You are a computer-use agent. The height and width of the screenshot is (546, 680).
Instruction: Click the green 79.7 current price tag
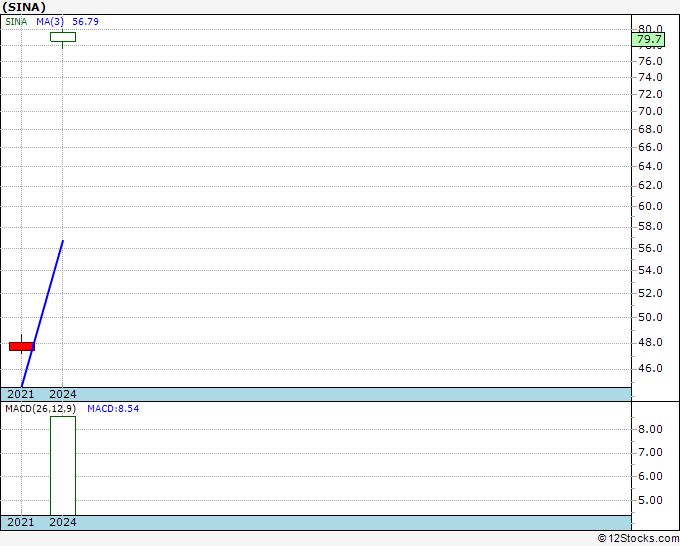click(x=648, y=39)
